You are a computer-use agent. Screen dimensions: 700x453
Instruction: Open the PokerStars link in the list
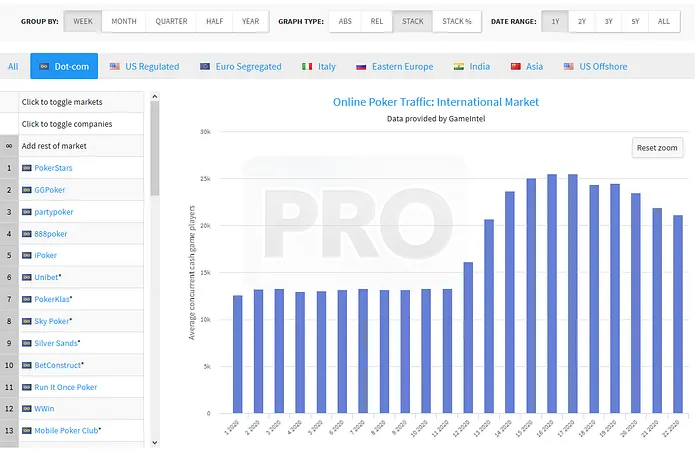tap(53, 168)
